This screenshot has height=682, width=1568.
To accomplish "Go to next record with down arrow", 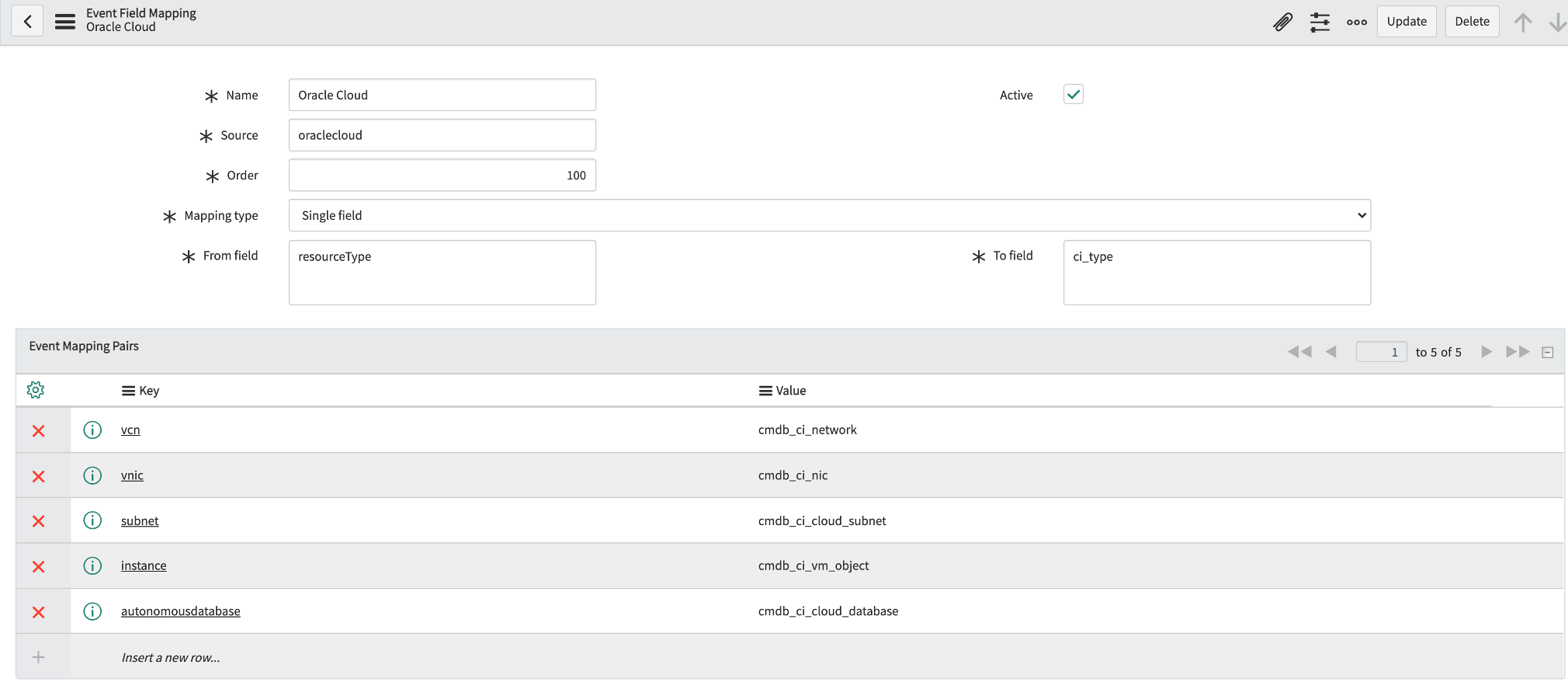I will coord(1557,22).
